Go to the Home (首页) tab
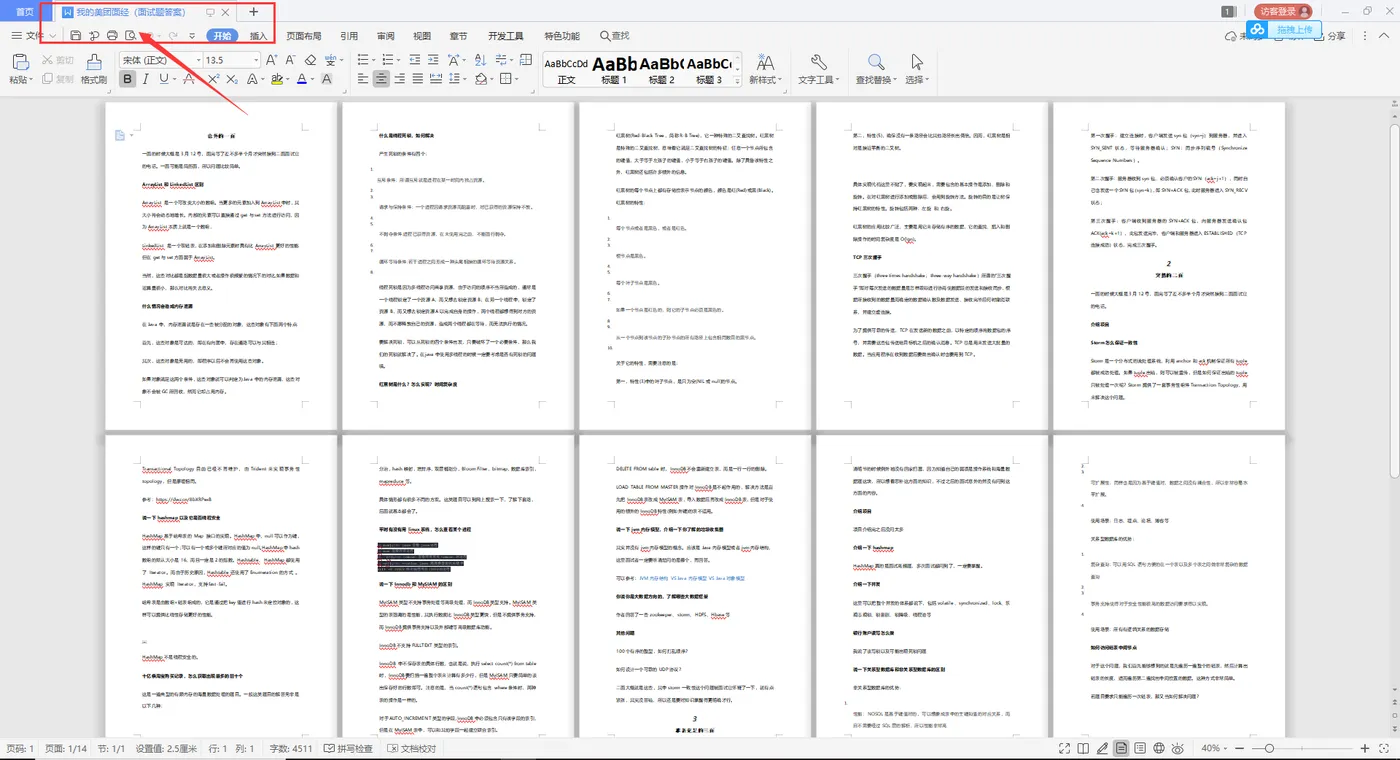This screenshot has height=760, width=1400. click(24, 12)
